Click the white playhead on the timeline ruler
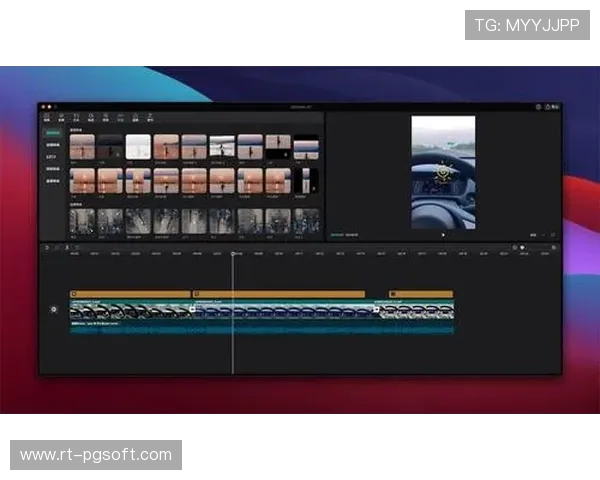Viewport: 600px width, 480px height. pyautogui.click(x=233, y=254)
